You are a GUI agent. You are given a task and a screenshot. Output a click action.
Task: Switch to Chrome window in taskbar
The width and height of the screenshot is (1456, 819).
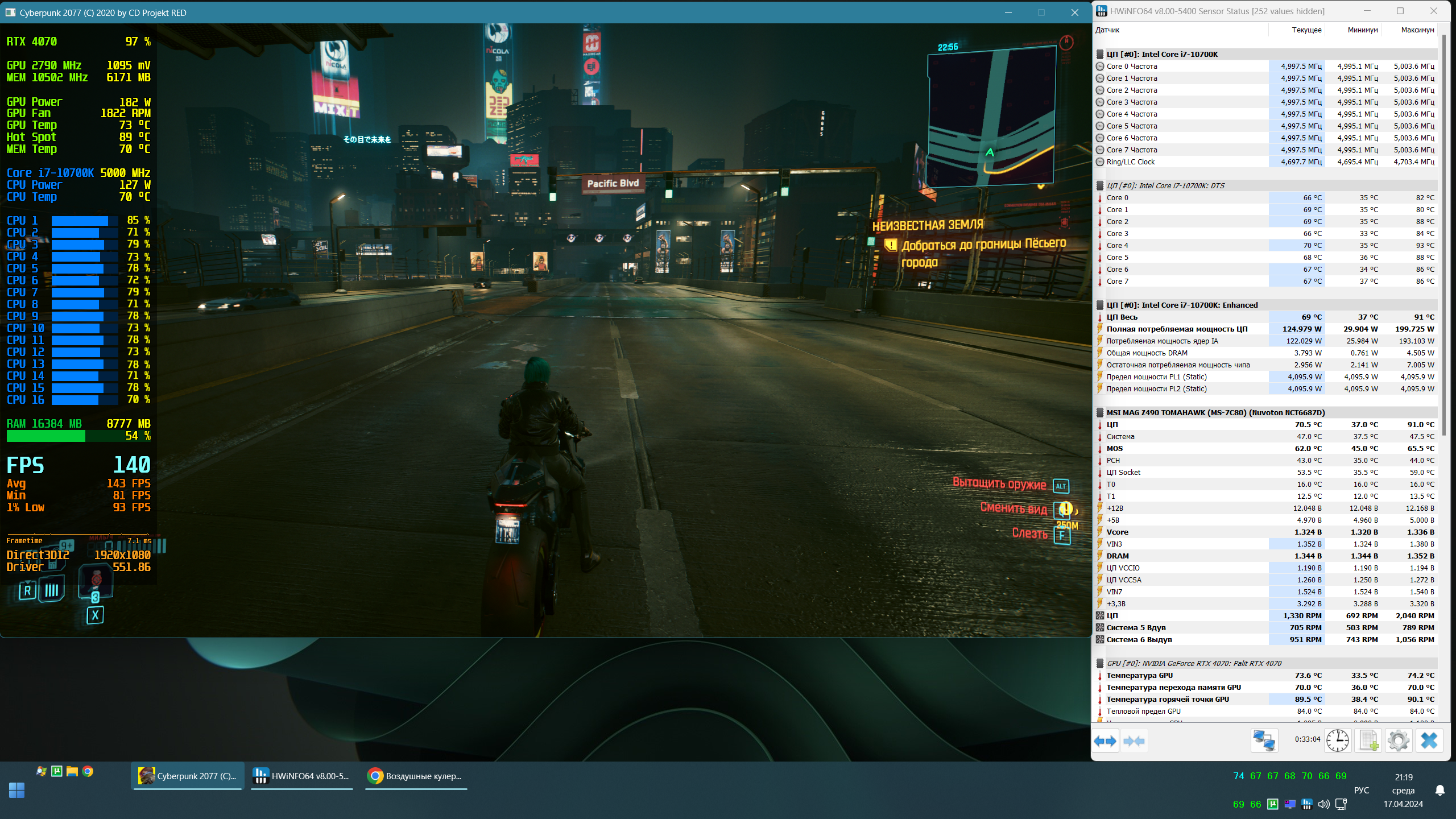pyautogui.click(x=416, y=776)
